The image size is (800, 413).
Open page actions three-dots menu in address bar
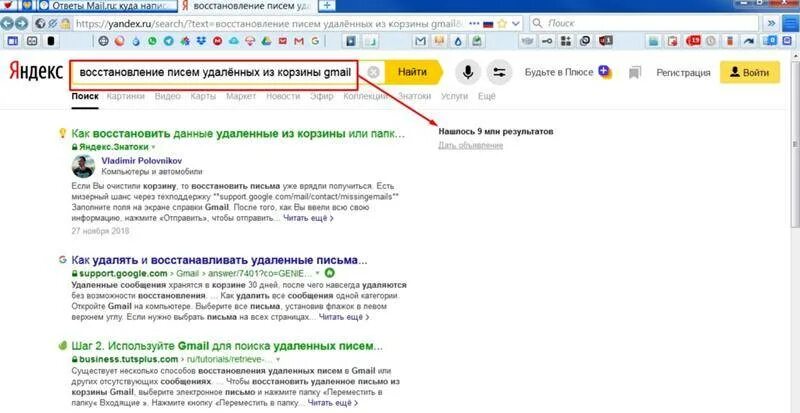click(x=474, y=23)
